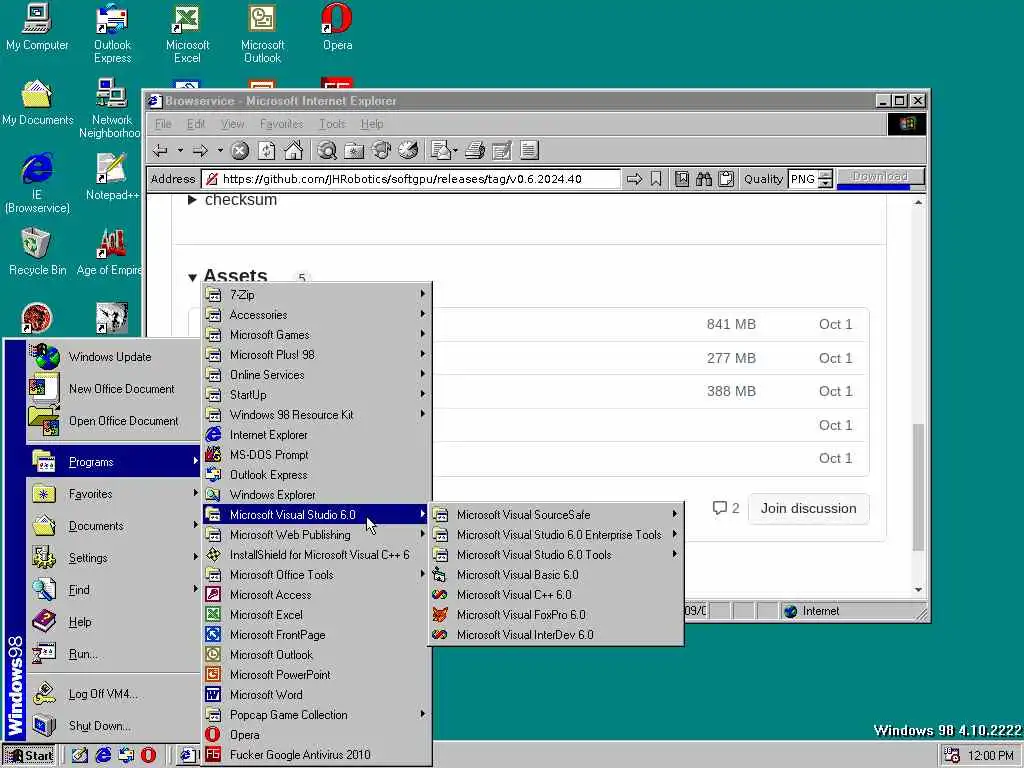Viewport: 1024px width, 768px height.
Task: Go to Home page via house icon
Action: coord(293,151)
